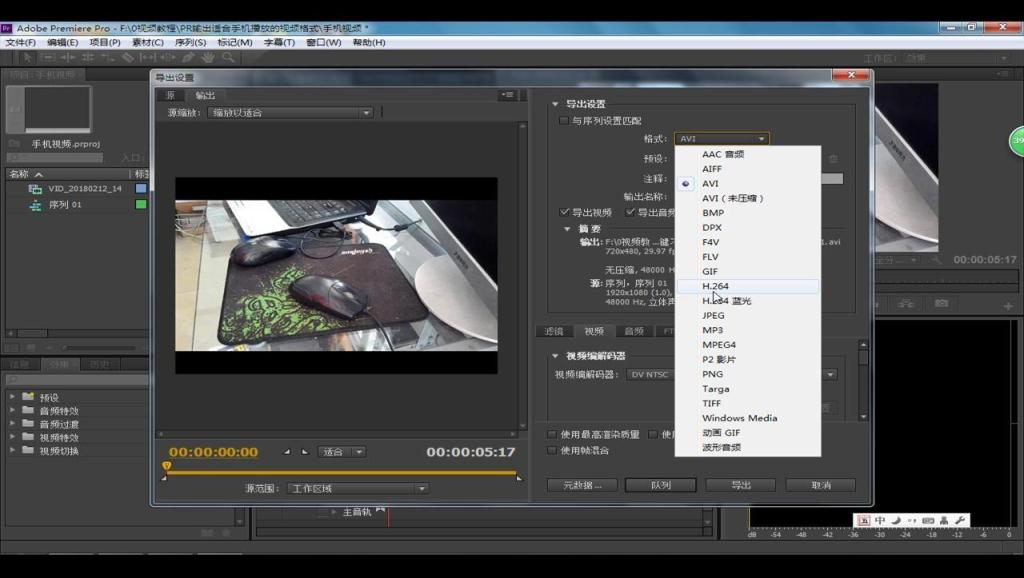Screen dimensions: 1024x578
Task: Pick Windows Media format option
Action: [739, 418]
